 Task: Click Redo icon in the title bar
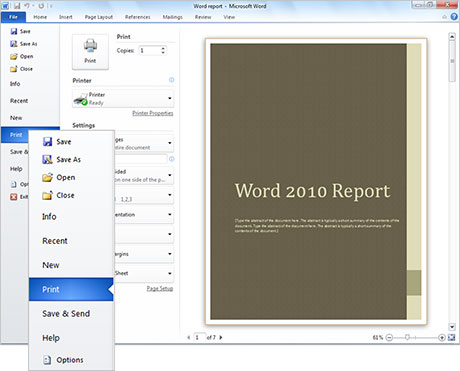pos(41,6)
